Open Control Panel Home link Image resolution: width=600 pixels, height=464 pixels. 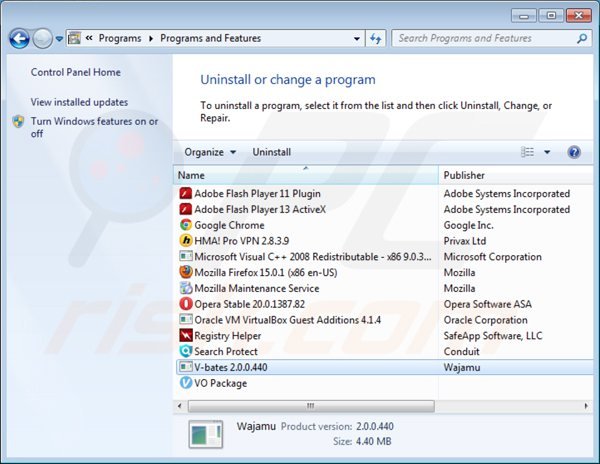click(75, 72)
